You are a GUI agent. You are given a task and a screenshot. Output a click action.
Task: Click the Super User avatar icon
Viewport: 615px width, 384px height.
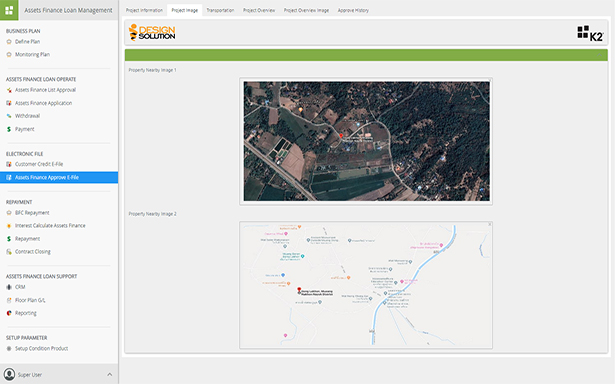pos(9,375)
